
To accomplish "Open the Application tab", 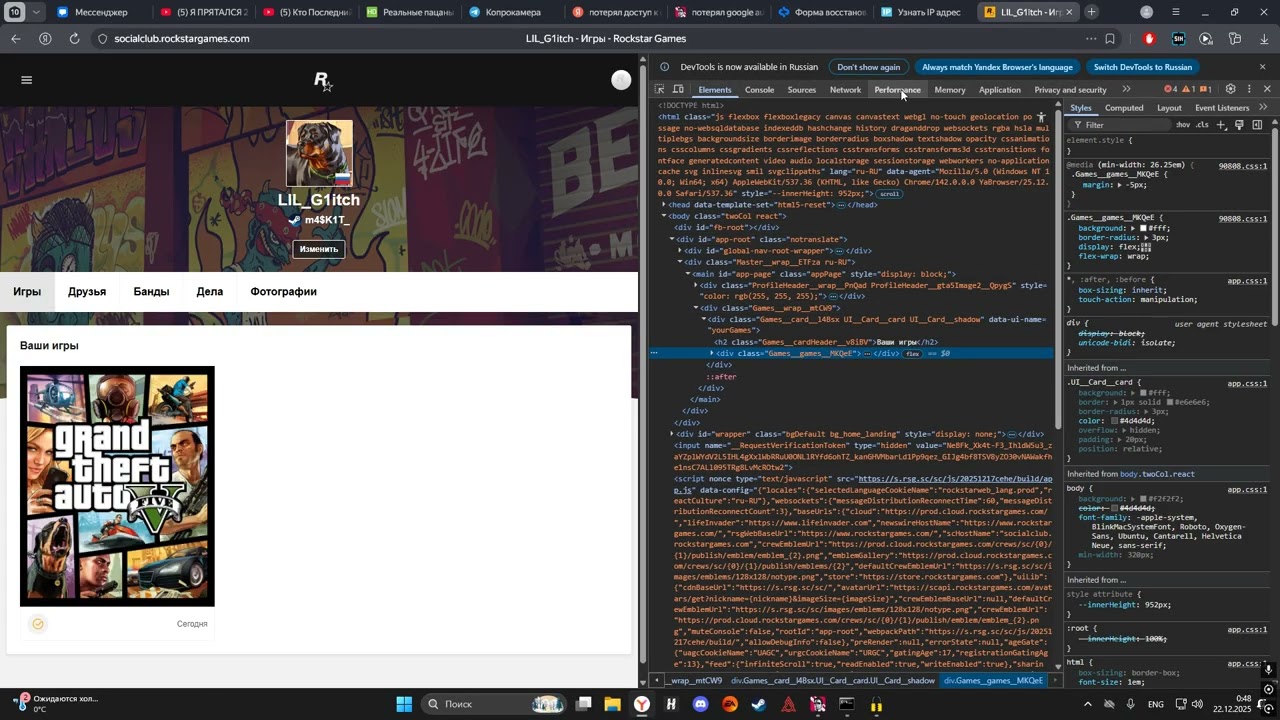I will (999, 90).
